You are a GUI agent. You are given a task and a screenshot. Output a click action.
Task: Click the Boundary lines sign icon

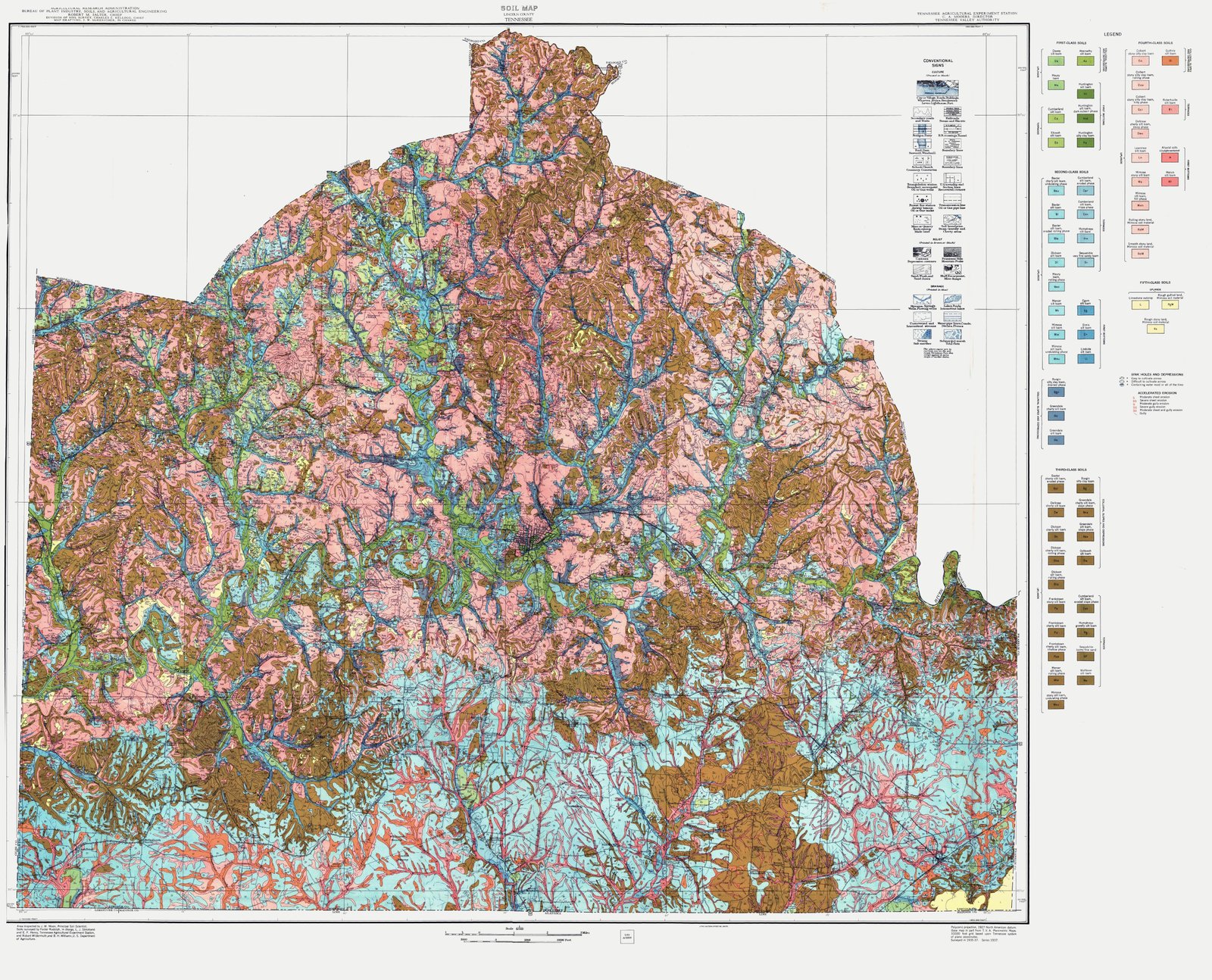pyautogui.click(x=952, y=142)
